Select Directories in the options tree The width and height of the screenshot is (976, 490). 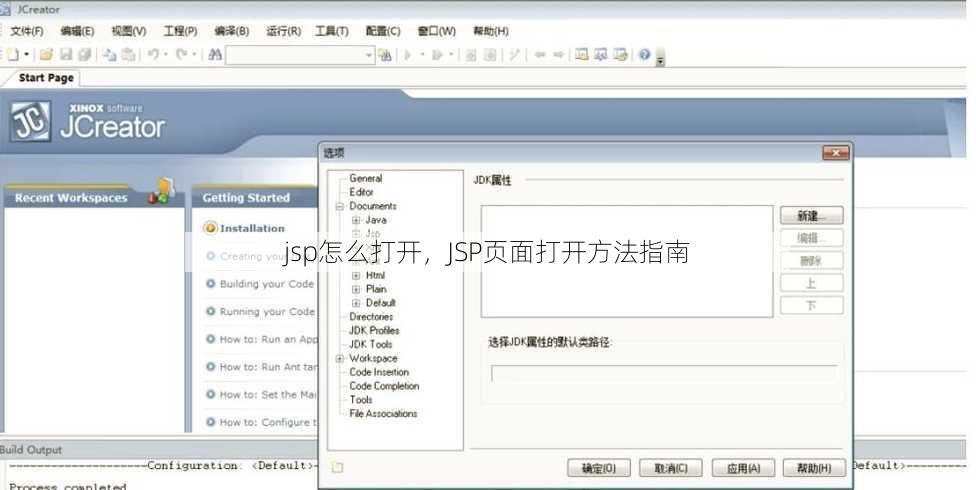click(x=371, y=316)
